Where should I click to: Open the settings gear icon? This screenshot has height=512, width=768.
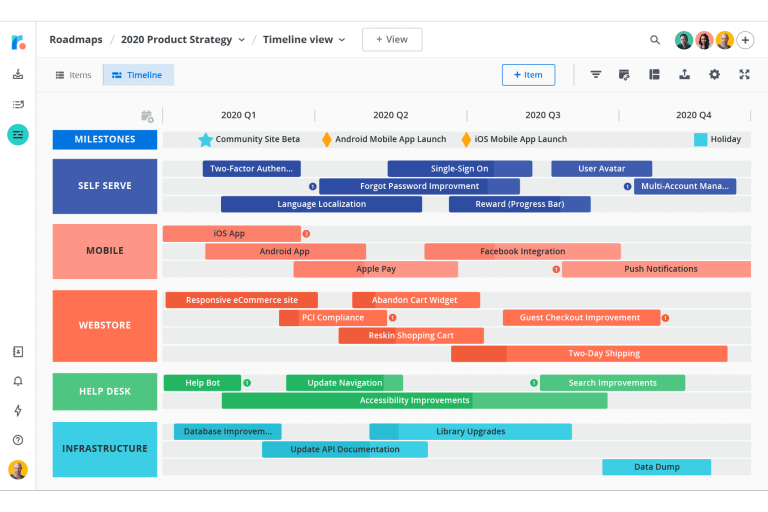(715, 74)
